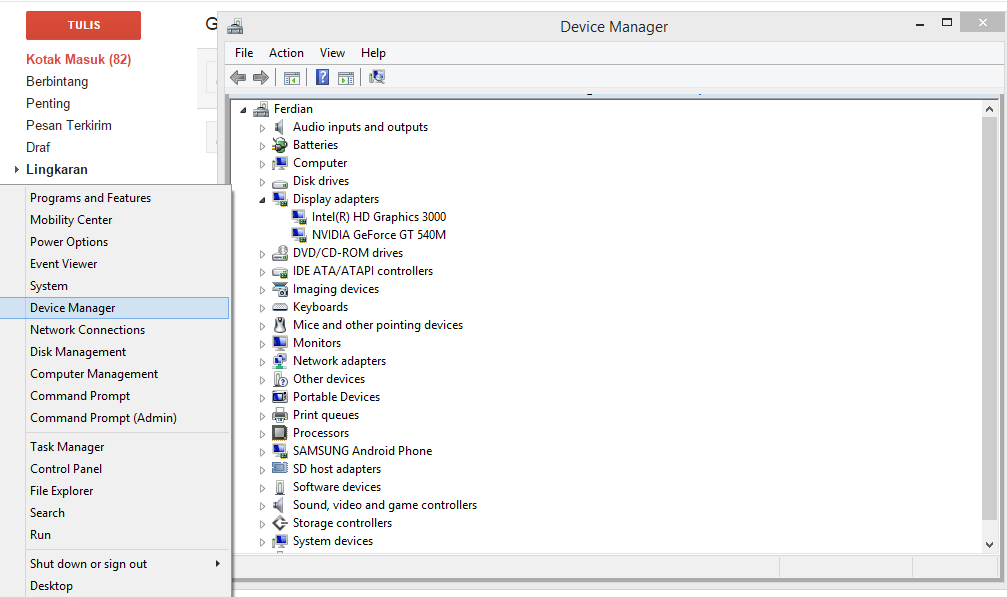This screenshot has height=597, width=1007.
Task: Click the Show/Hide Action Pane toolbar icon
Action: click(346, 78)
